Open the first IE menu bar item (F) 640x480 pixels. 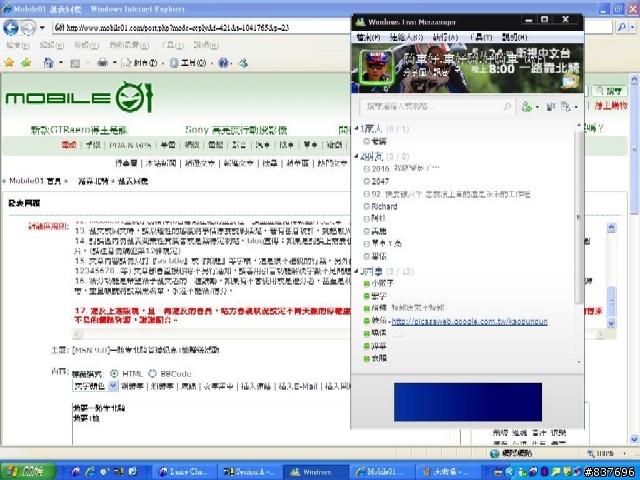tap(18, 45)
